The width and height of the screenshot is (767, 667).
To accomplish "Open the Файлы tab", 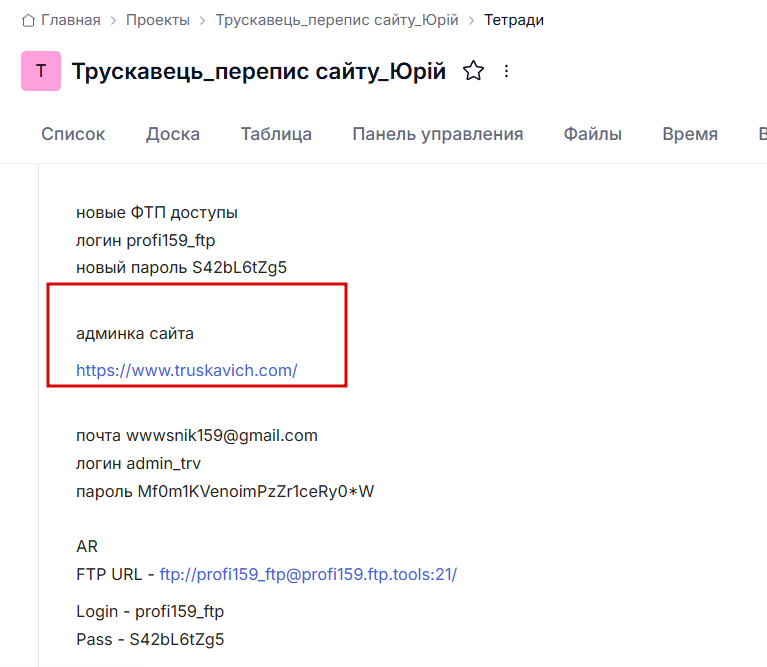I will (592, 134).
